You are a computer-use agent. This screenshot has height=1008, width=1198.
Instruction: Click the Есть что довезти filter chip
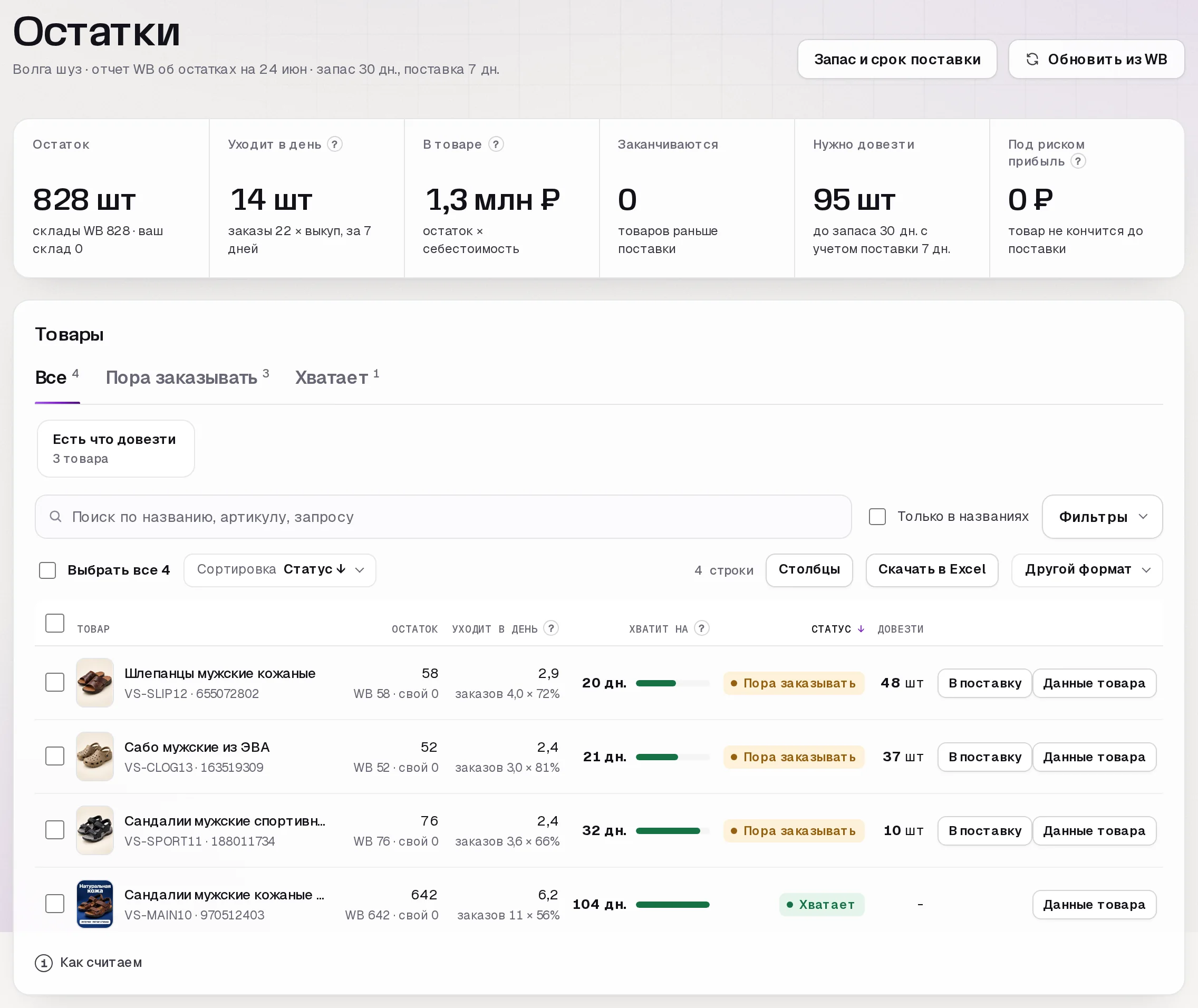[116, 449]
